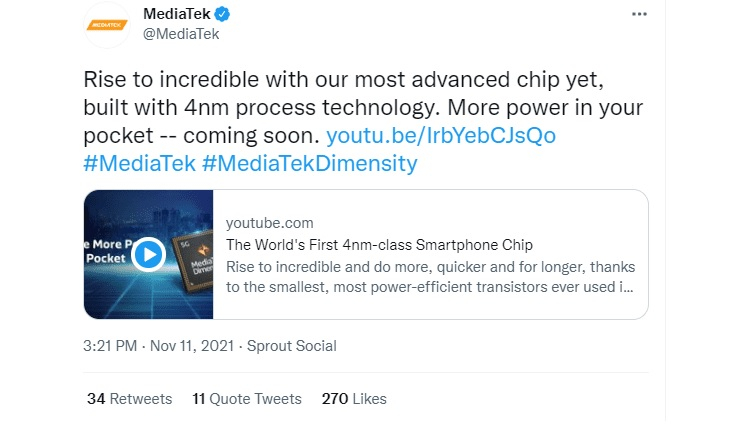Click the Sprout Social source label
750x426 pixels.
click(x=290, y=346)
